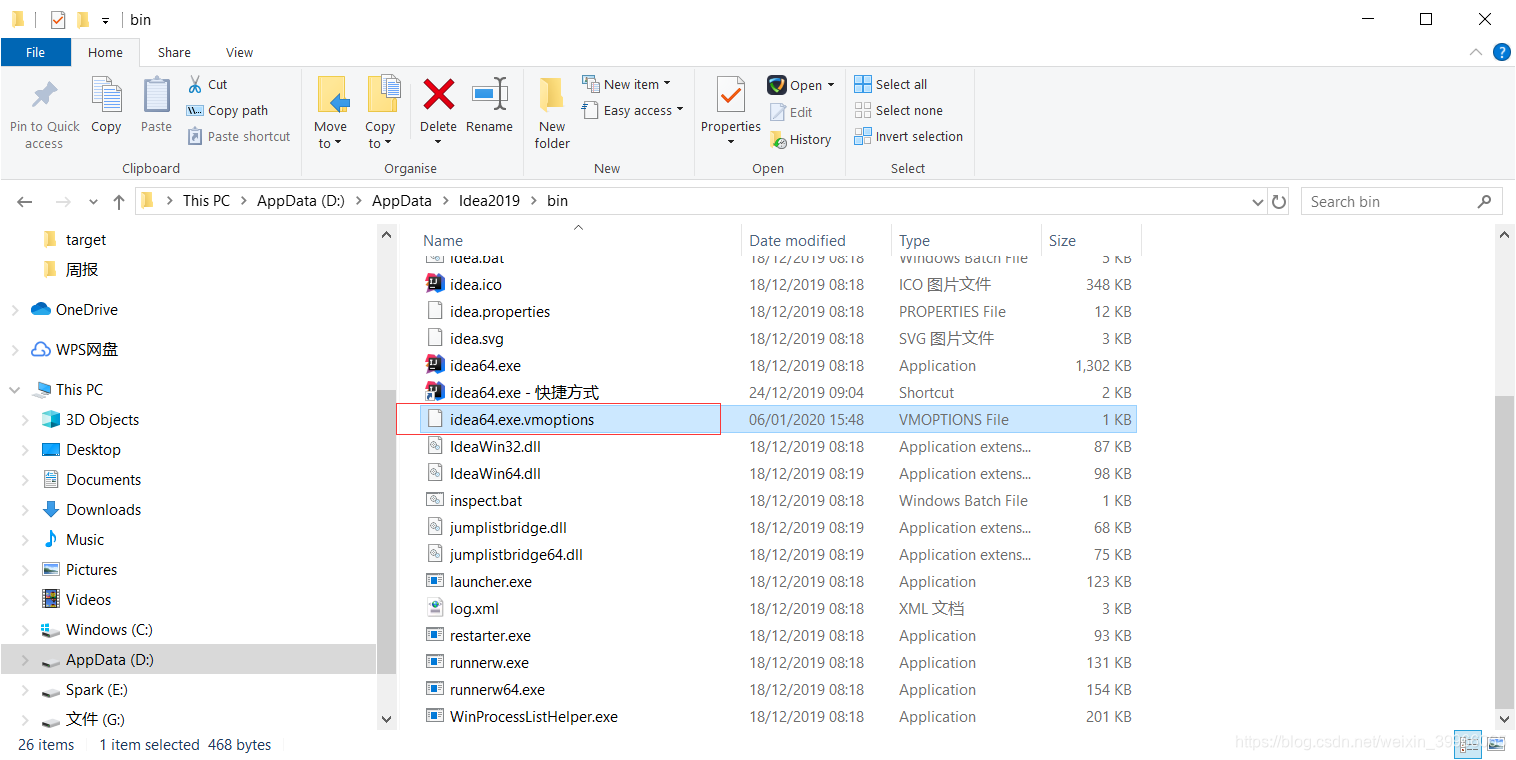Open Properties for the selected item
Screen dimensions: 1516x760
click(x=729, y=110)
